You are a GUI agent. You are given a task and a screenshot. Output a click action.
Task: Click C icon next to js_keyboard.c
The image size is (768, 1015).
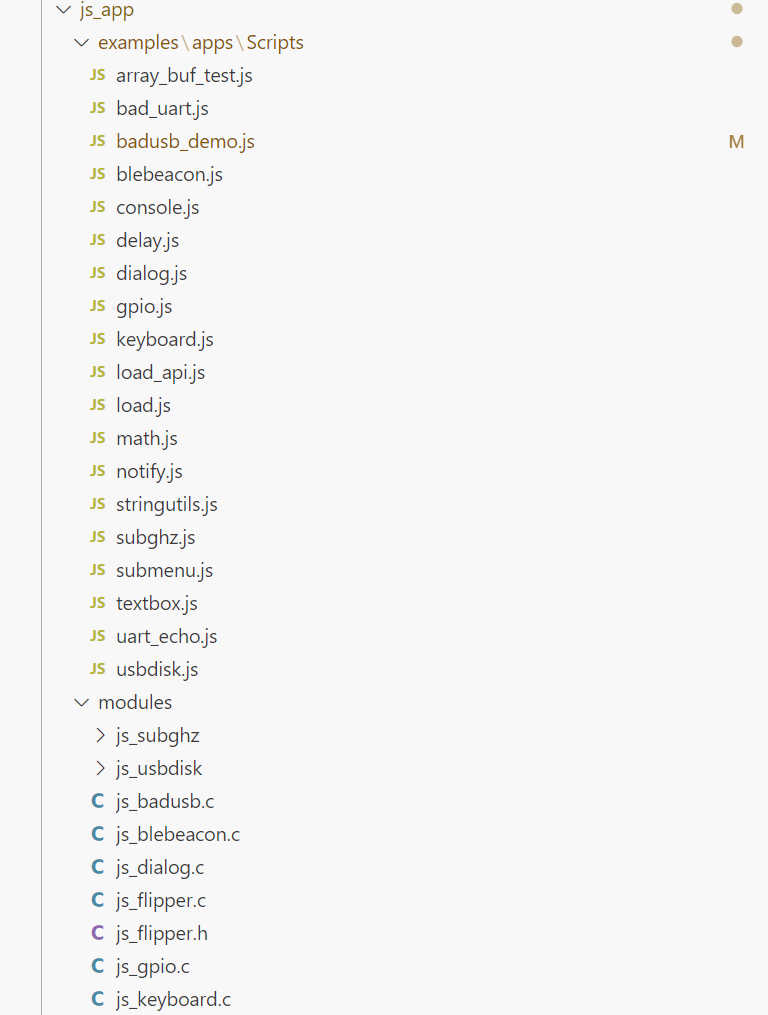pos(98,999)
